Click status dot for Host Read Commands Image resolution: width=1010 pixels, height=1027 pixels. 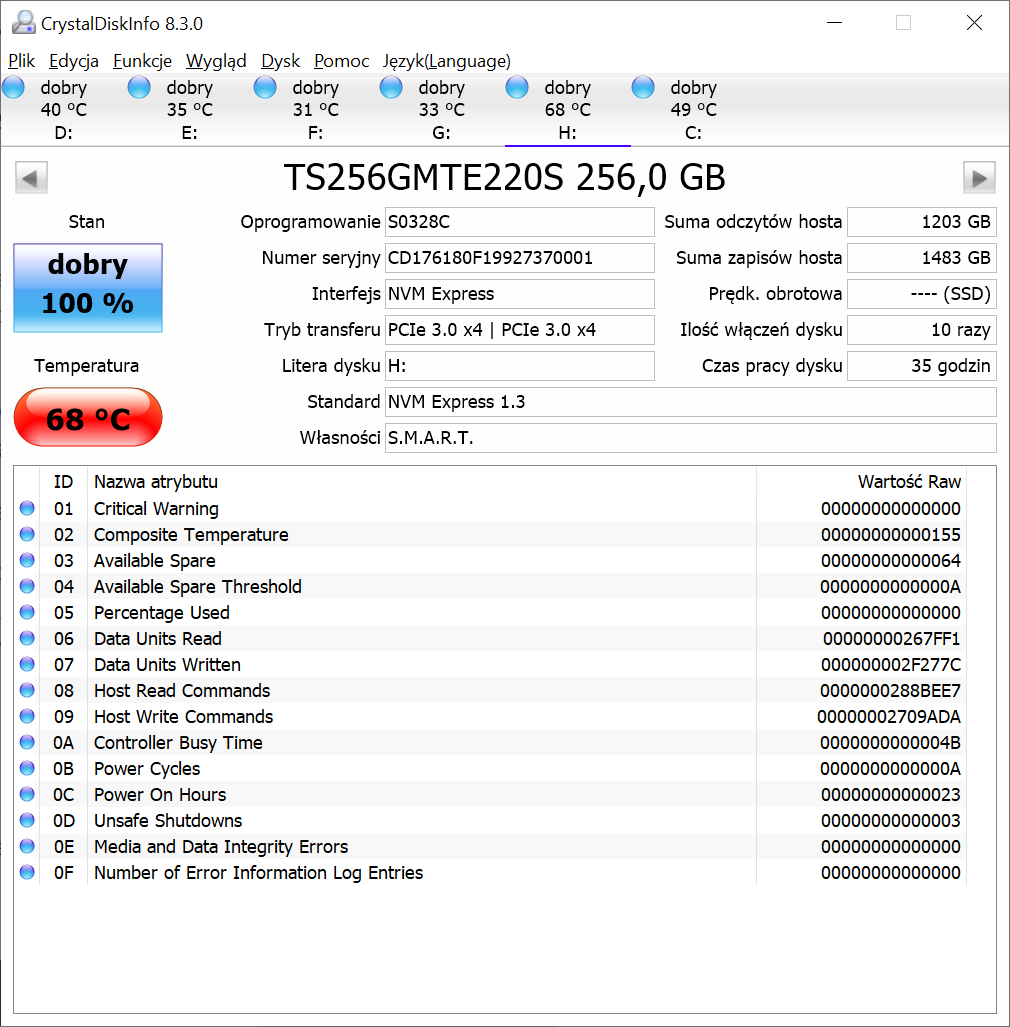tap(27, 690)
